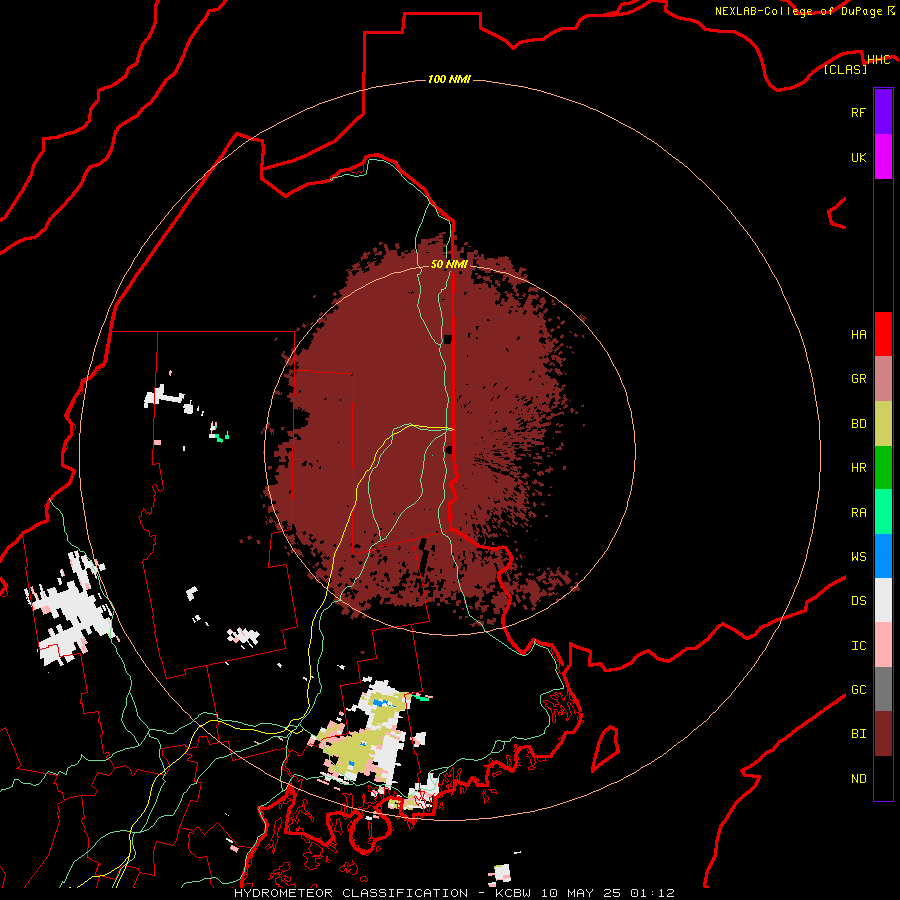The image size is (900, 900).
Task: Click the 'HHC' product code text
Action: click(878, 60)
